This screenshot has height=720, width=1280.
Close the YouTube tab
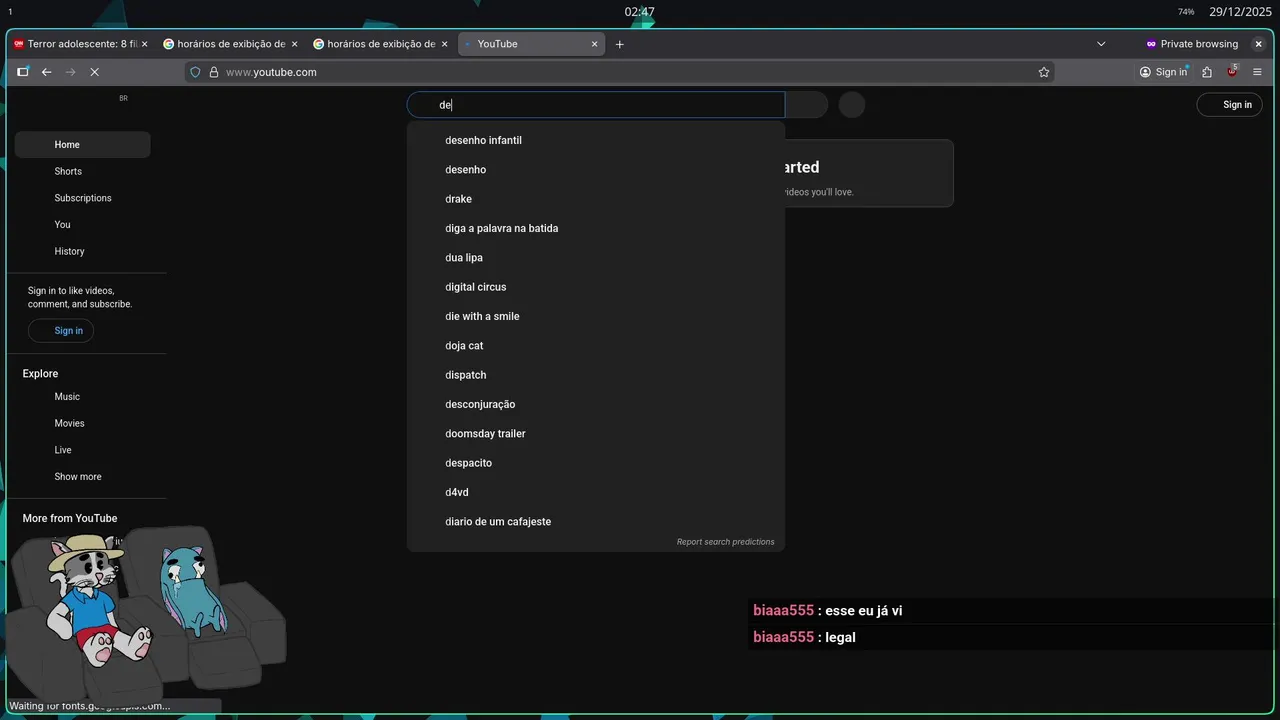(x=595, y=44)
